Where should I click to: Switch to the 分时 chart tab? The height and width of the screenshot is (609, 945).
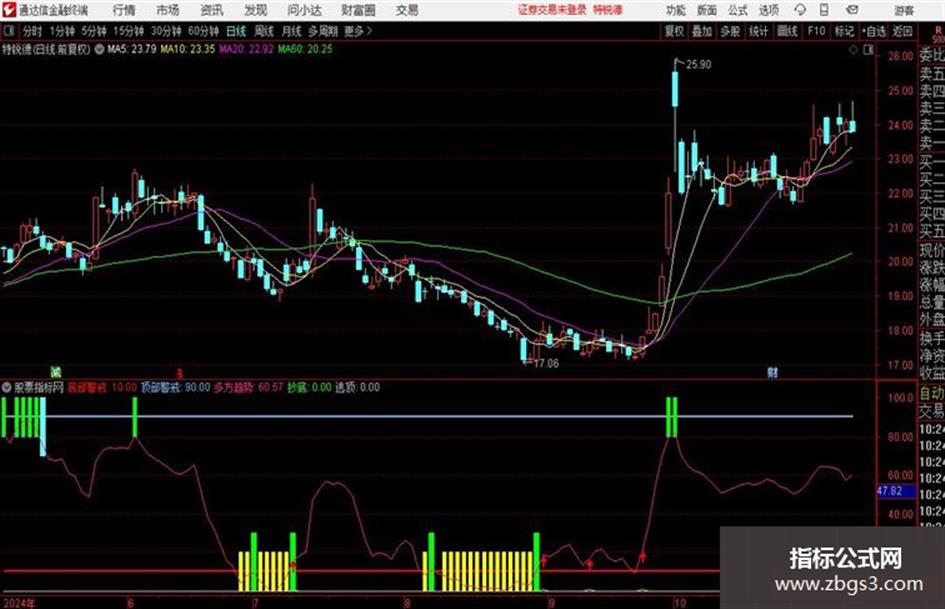[x=33, y=31]
